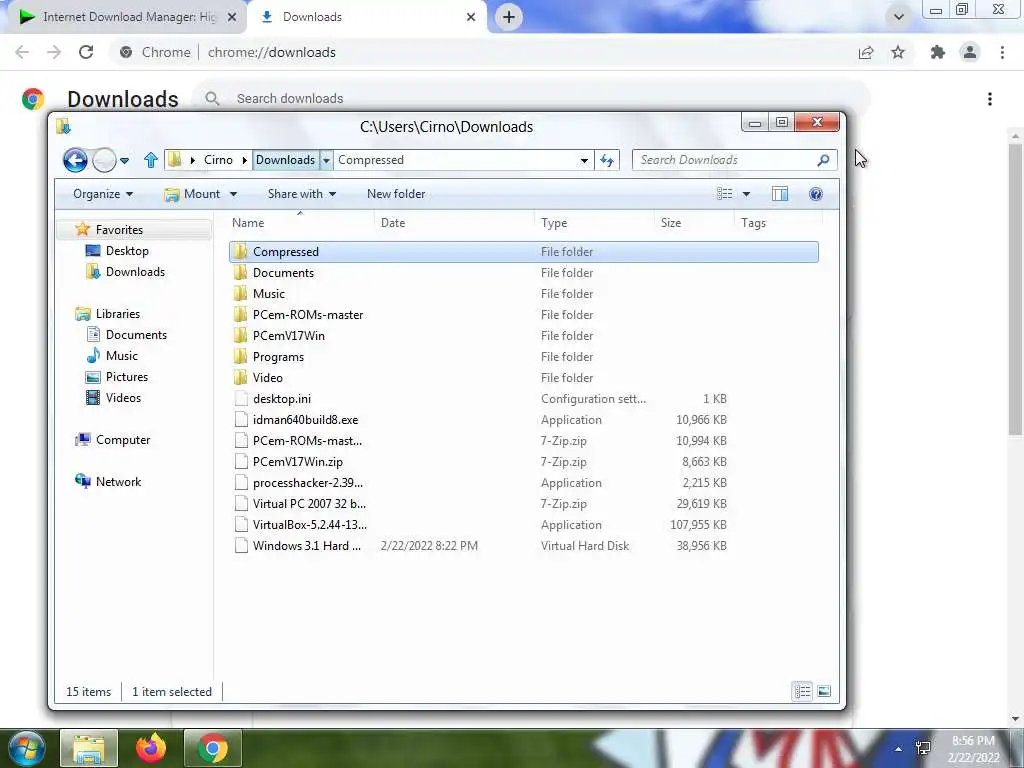Image resolution: width=1024 pixels, height=768 pixels.
Task: Open Chrome three-dot main menu
Action: point(1002,52)
